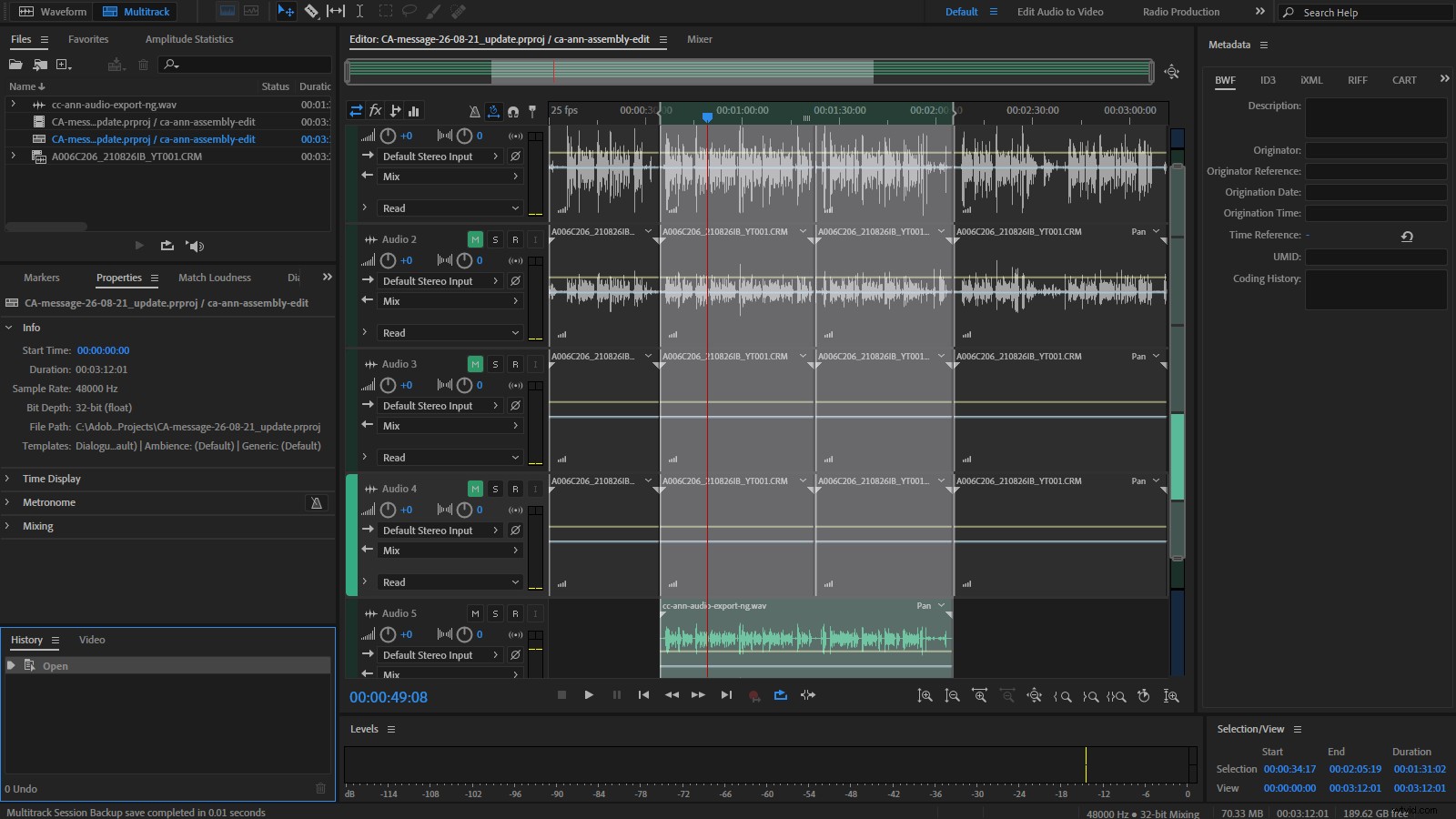Click the Record button
The image size is (1456, 819).
point(753,695)
